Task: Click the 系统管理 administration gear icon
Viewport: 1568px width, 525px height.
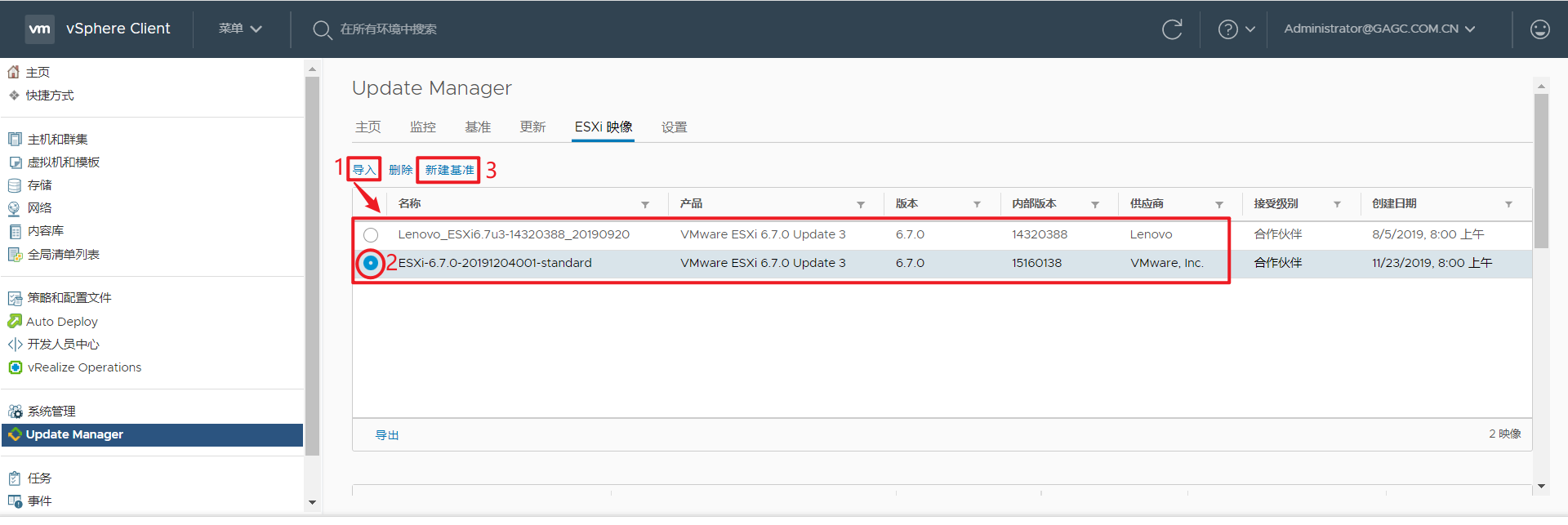Action: pyautogui.click(x=15, y=411)
